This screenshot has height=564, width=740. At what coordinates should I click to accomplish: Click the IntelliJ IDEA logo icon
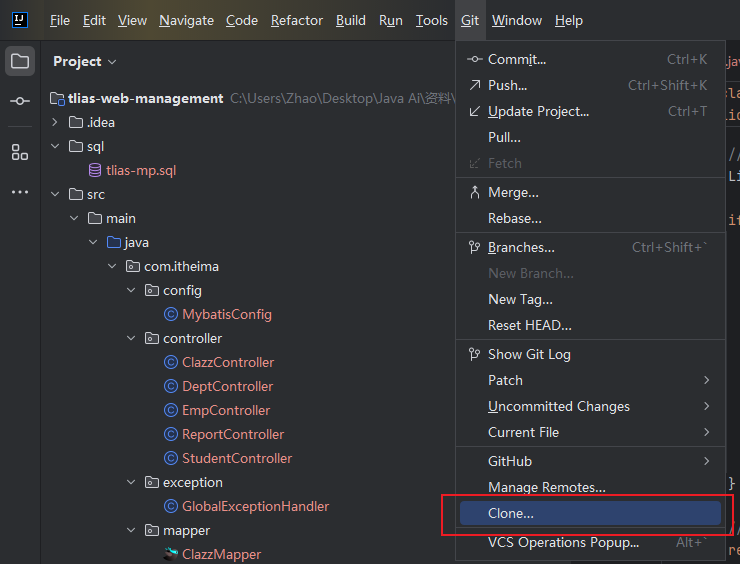(x=20, y=20)
